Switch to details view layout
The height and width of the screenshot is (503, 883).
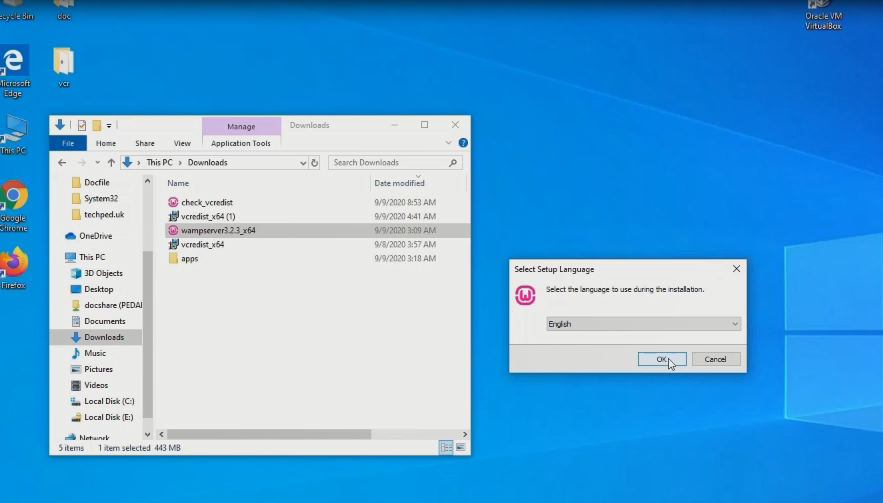click(x=446, y=448)
